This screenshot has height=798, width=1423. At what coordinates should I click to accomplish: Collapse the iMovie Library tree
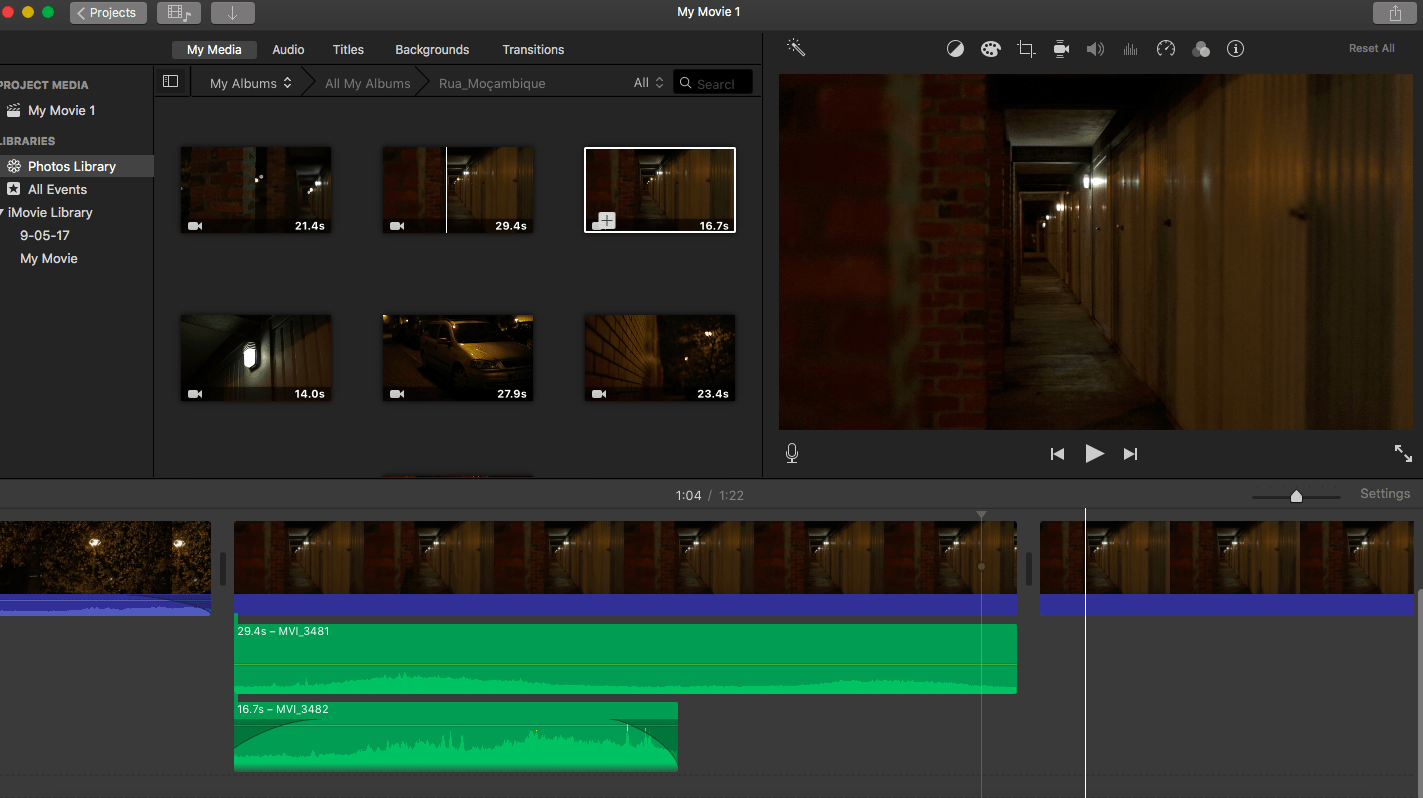3,212
